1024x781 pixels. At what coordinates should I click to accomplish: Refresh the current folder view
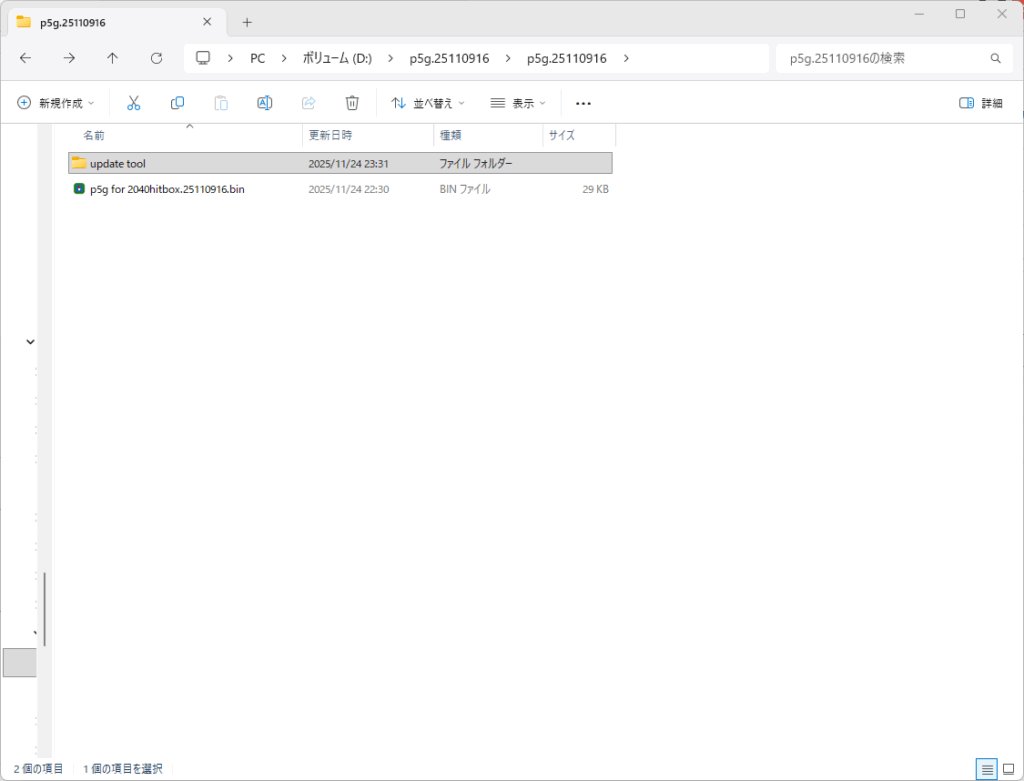[x=156, y=58]
